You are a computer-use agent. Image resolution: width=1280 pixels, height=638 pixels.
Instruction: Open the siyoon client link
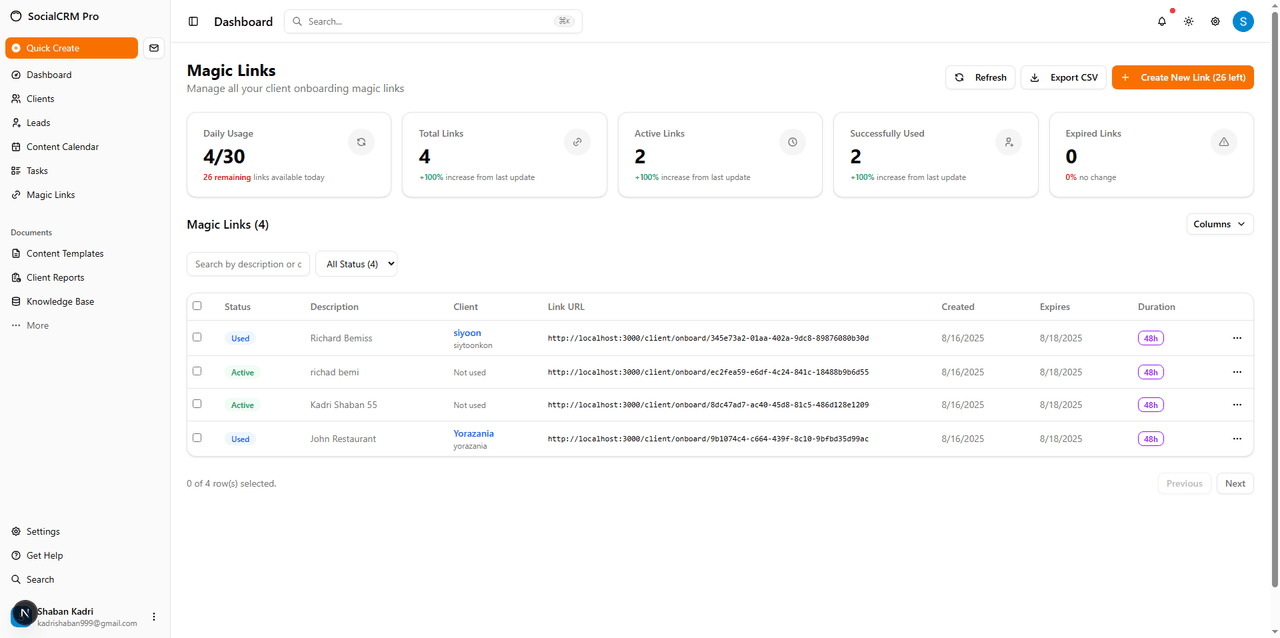click(467, 332)
